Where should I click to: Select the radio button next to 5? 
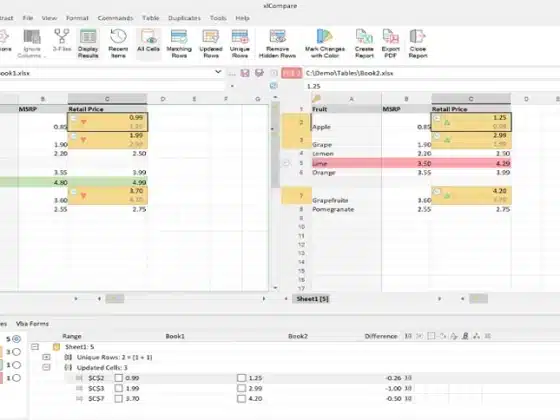(16, 339)
